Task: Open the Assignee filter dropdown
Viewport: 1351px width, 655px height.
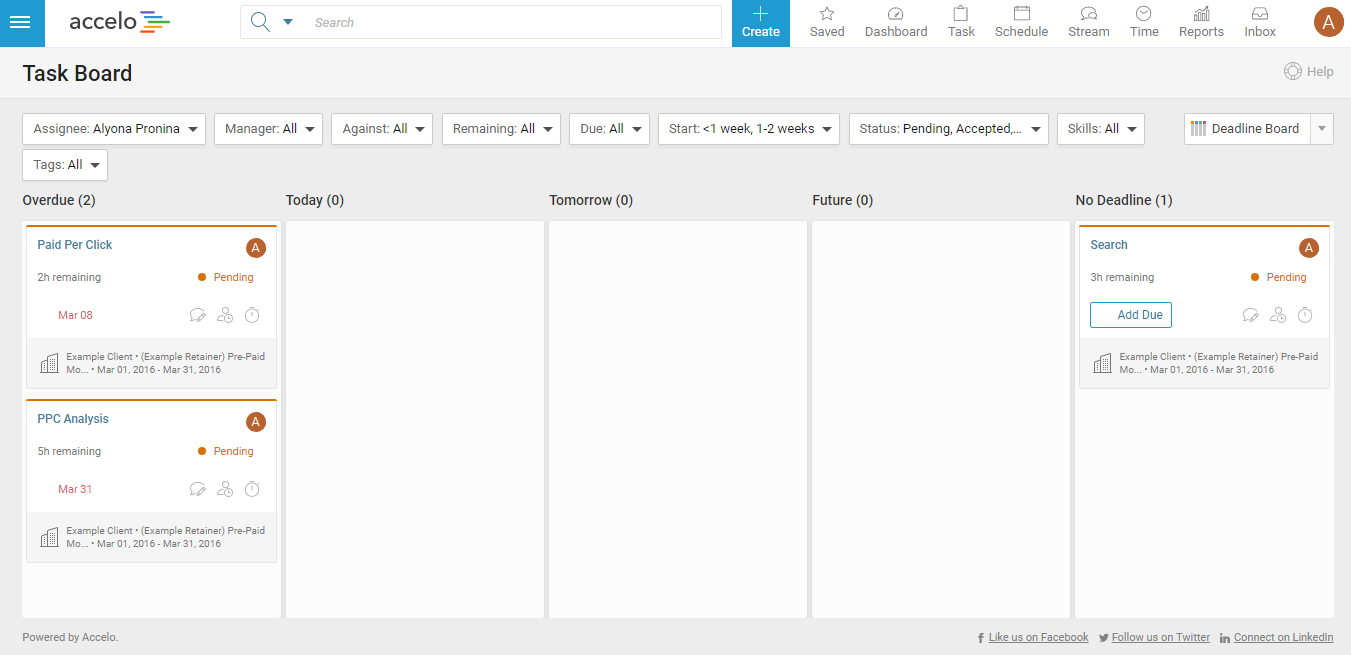Action: tap(114, 129)
